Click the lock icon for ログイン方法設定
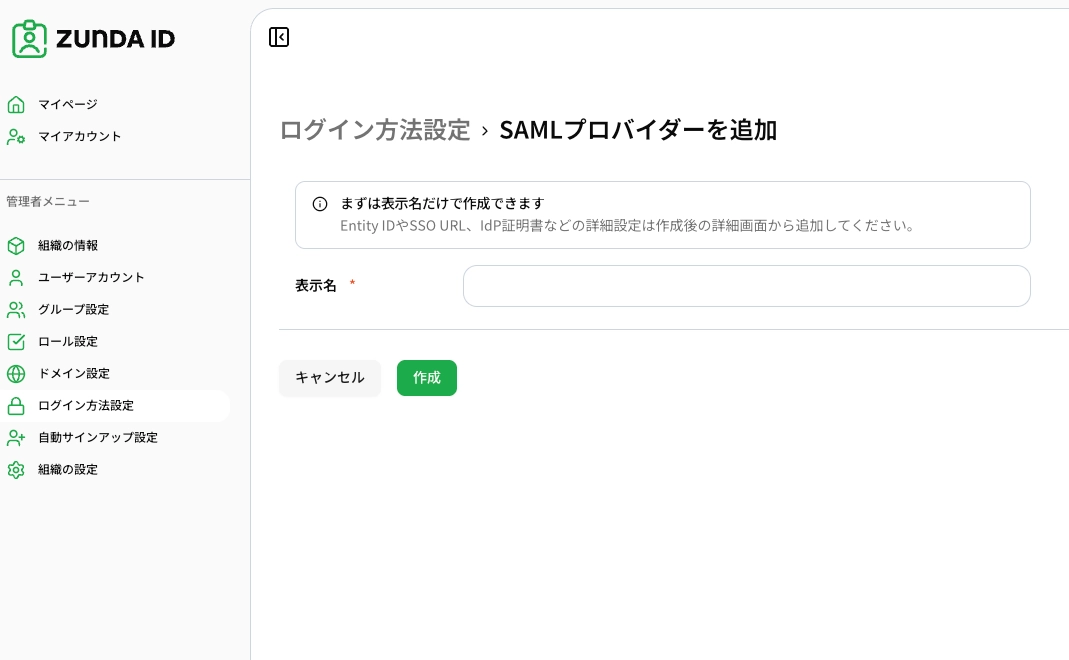Screen dimensions: 1069x660 point(16,406)
